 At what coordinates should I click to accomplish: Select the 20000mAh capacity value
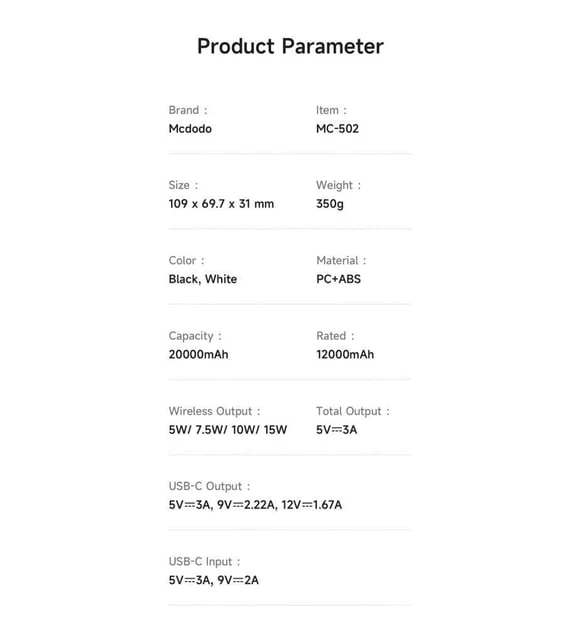pyautogui.click(x=198, y=354)
